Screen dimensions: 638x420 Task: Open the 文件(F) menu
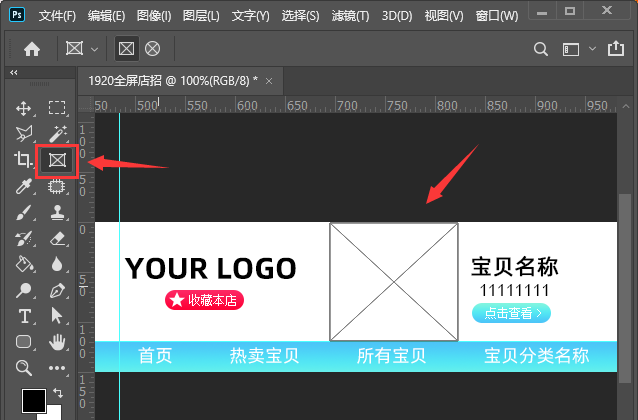[57, 16]
